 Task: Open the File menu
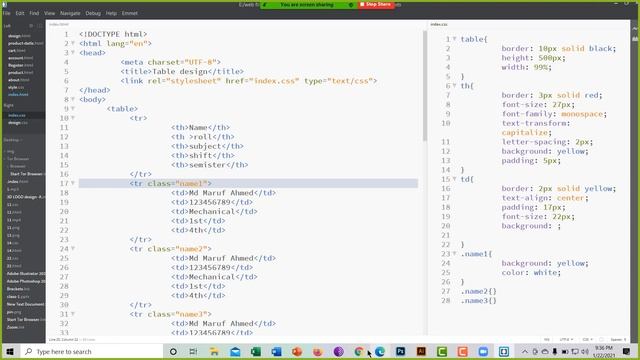click(7, 13)
